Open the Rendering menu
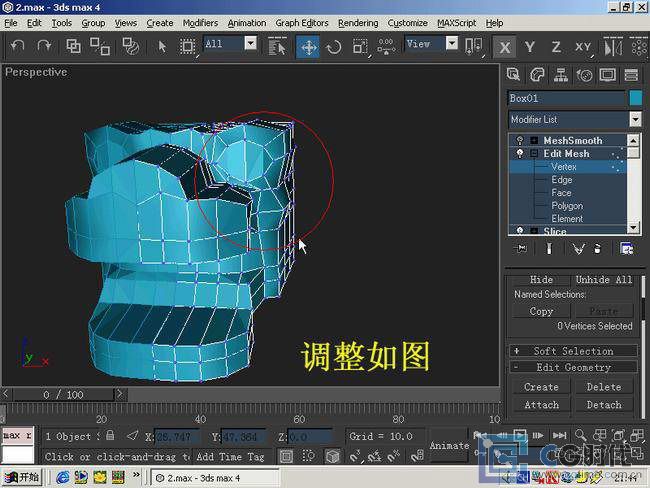This screenshot has height=488, width=650. click(358, 23)
